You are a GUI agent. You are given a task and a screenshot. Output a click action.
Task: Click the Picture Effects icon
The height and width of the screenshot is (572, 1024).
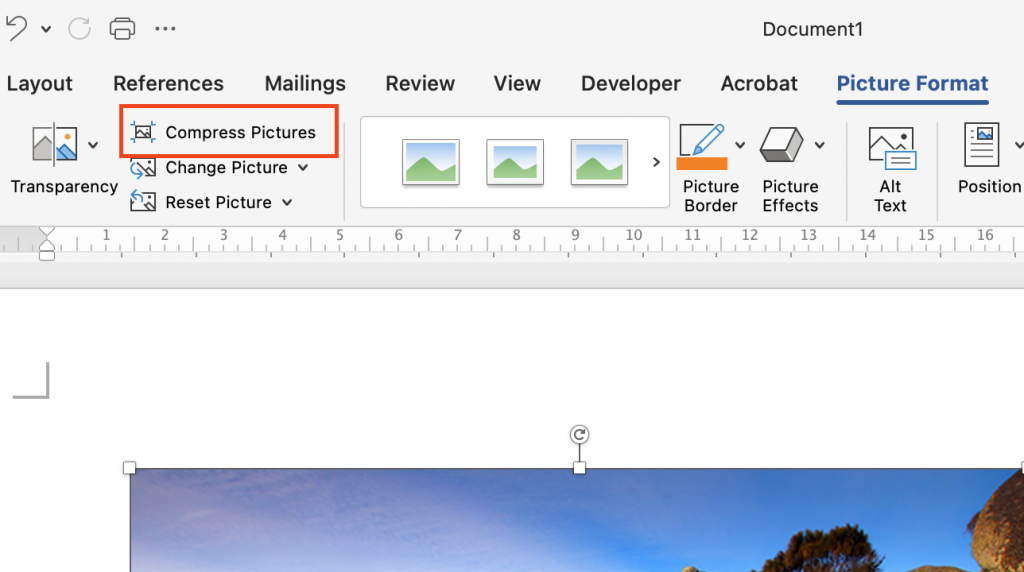[782, 145]
